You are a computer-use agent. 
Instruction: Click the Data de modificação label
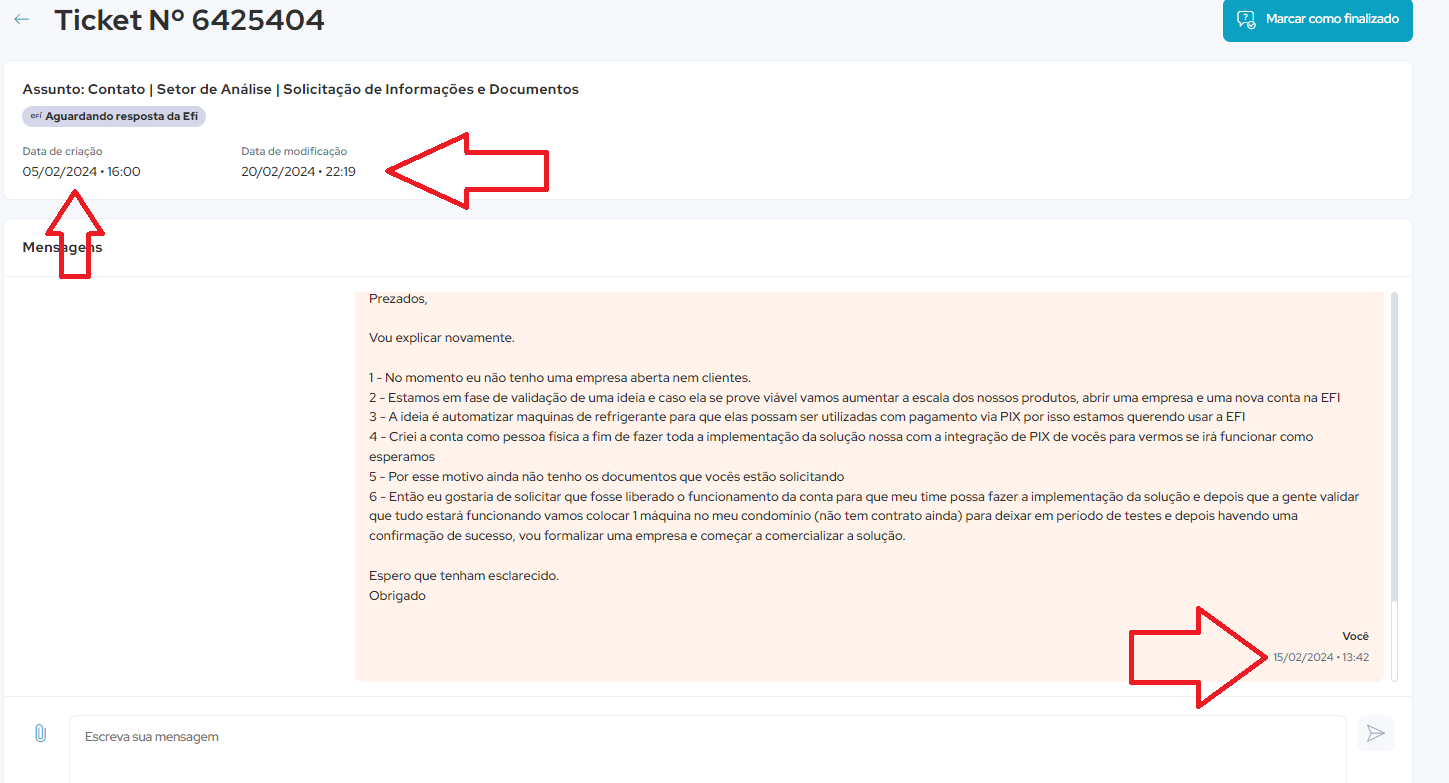pos(294,151)
